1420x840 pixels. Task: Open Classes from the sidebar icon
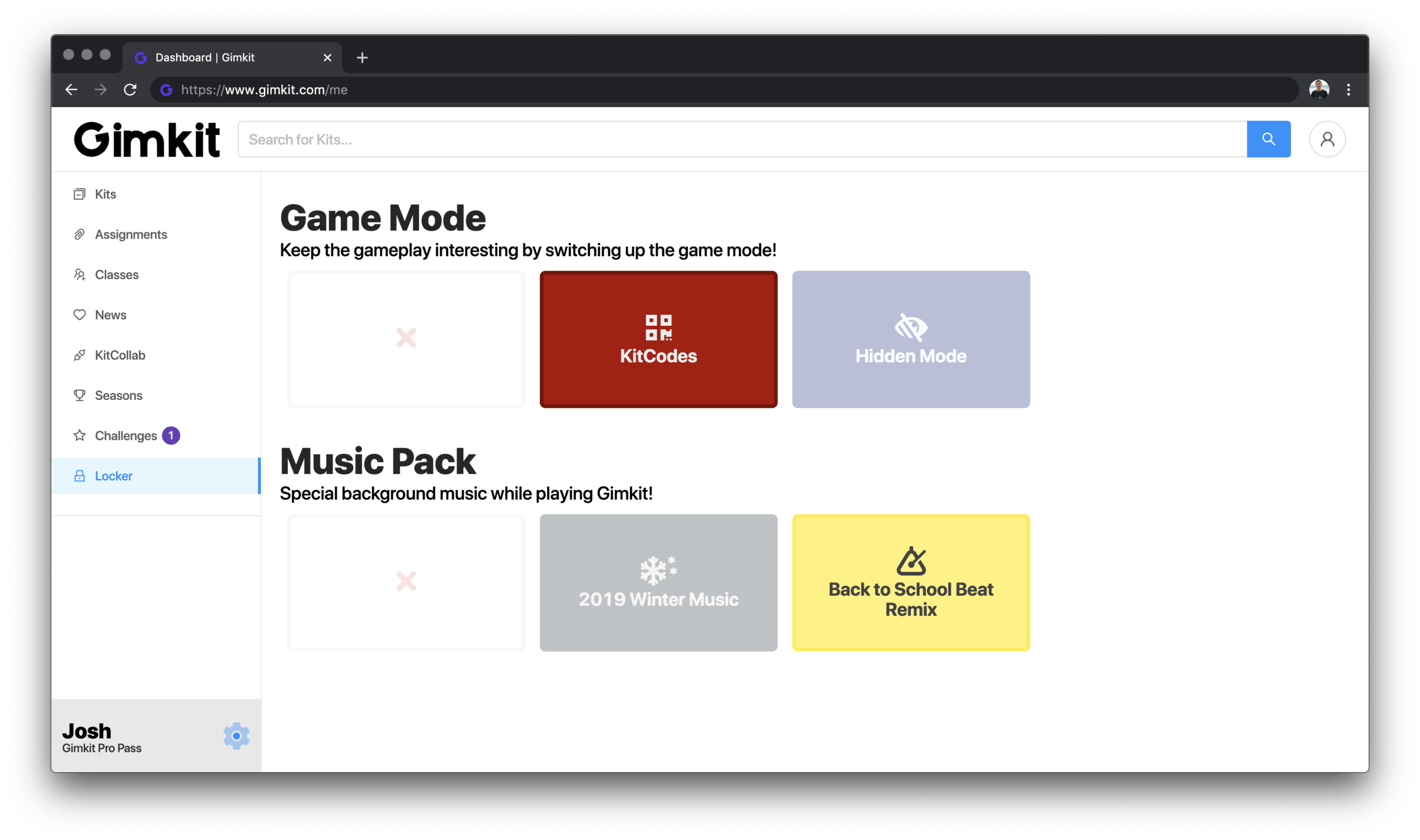(x=80, y=274)
